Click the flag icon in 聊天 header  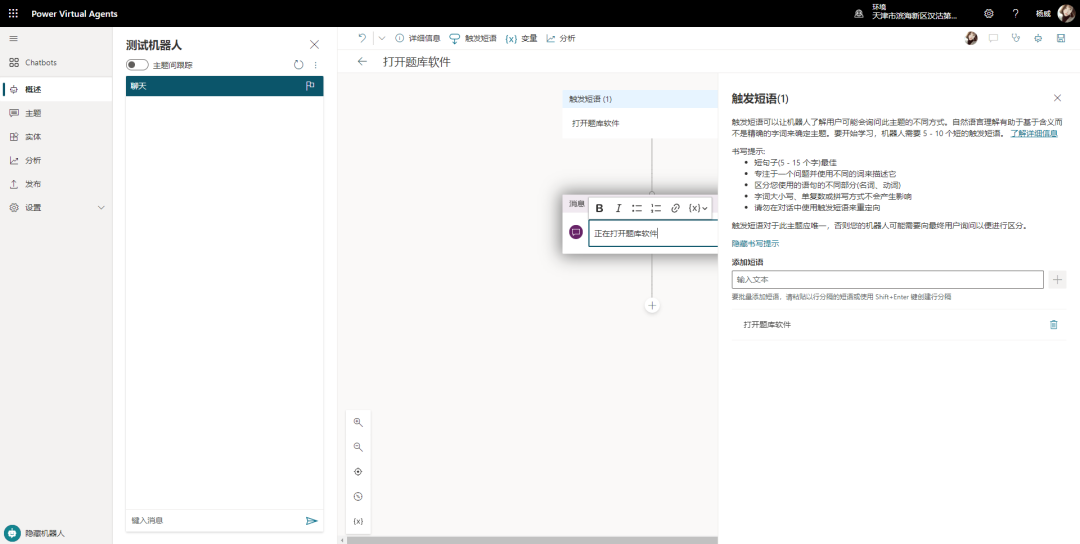(310, 86)
